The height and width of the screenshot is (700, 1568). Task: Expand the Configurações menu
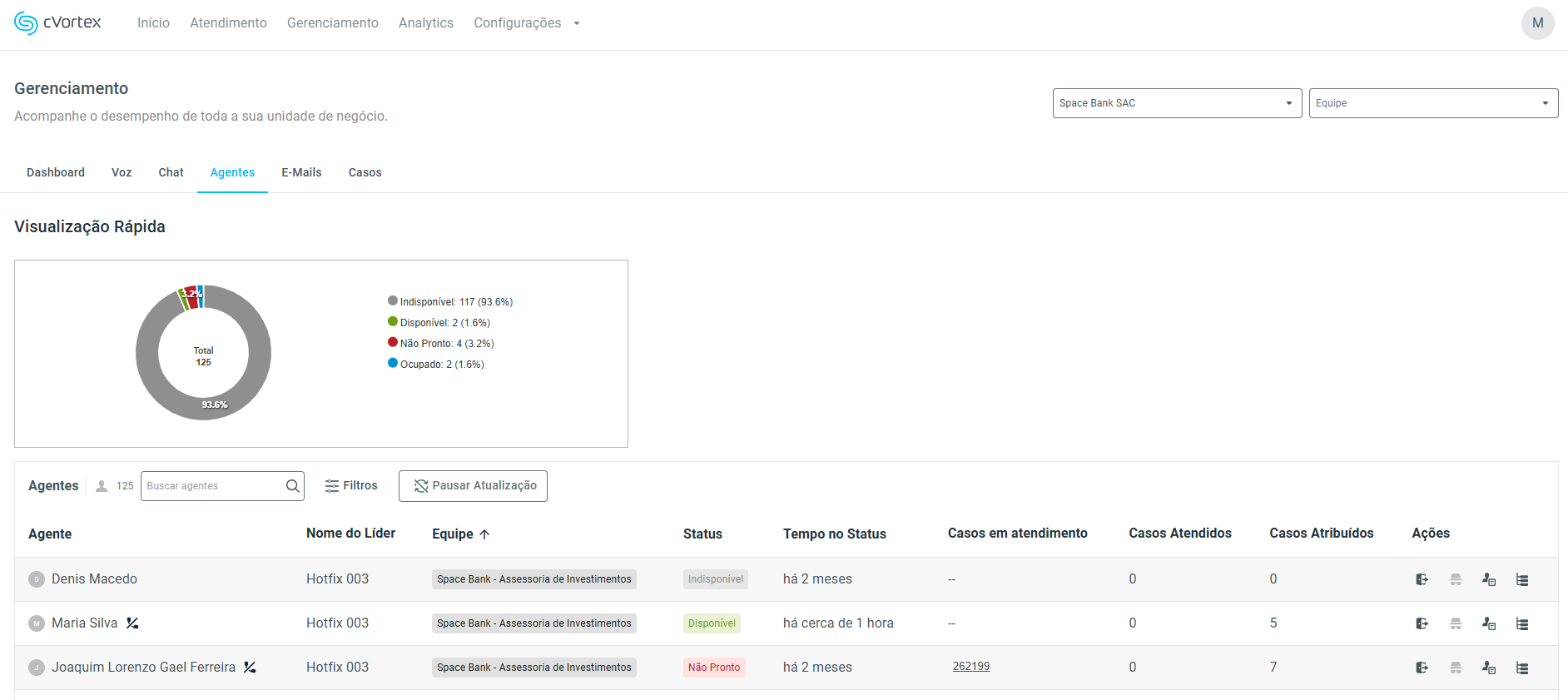(526, 23)
